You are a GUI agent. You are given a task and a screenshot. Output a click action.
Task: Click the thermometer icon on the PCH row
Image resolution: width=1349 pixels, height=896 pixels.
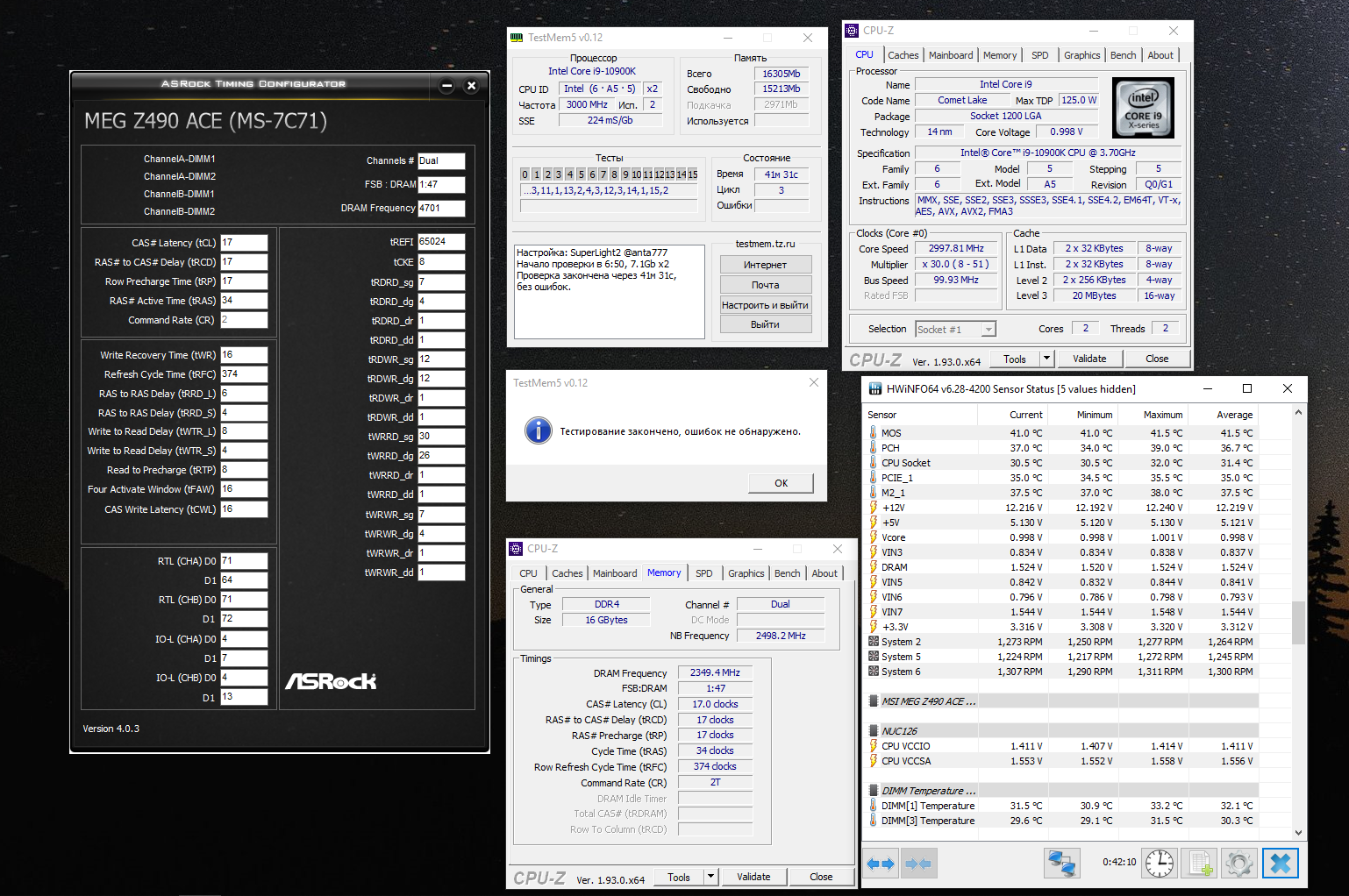(874, 448)
